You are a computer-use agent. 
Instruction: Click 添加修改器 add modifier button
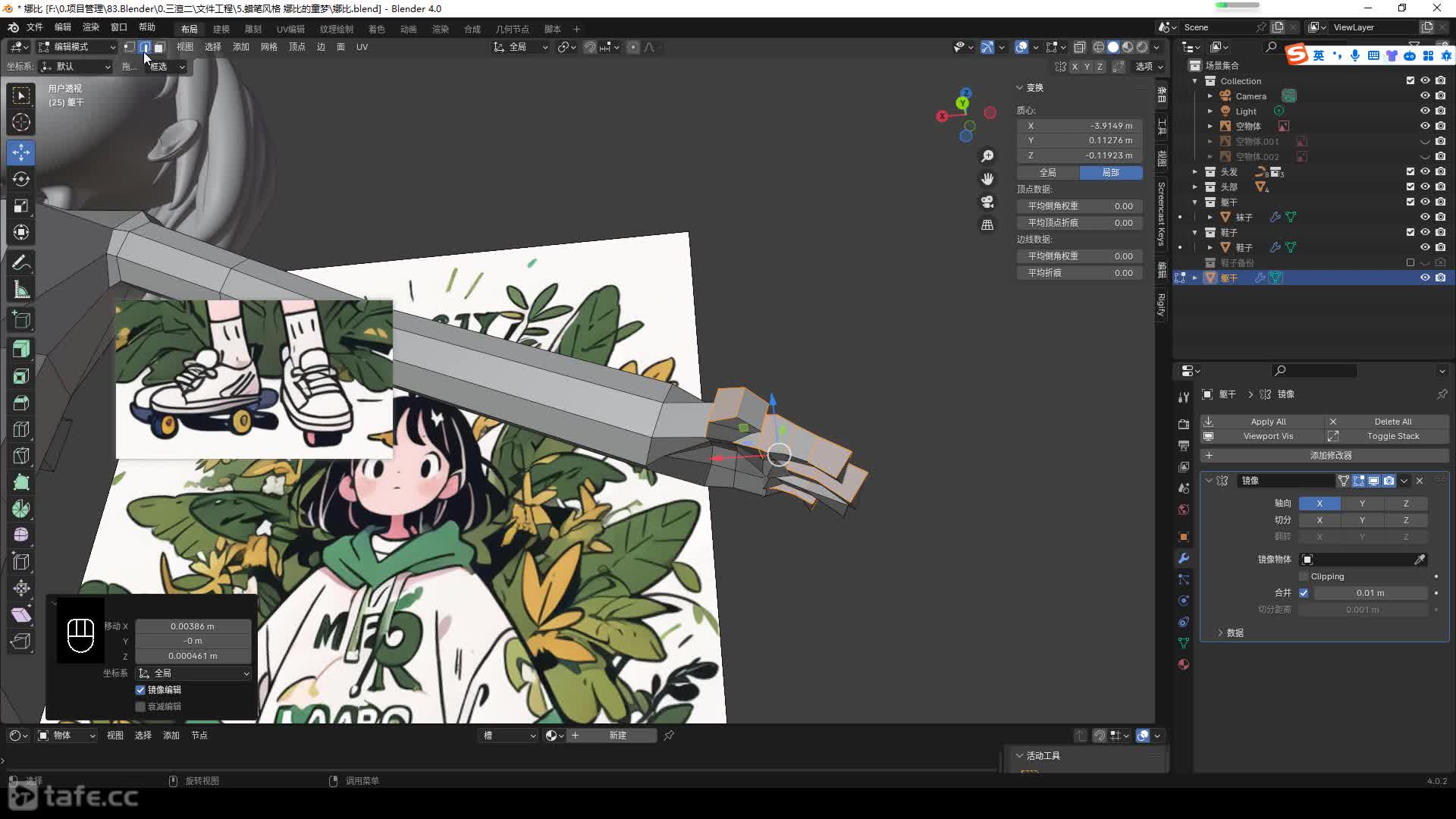pyautogui.click(x=1325, y=456)
